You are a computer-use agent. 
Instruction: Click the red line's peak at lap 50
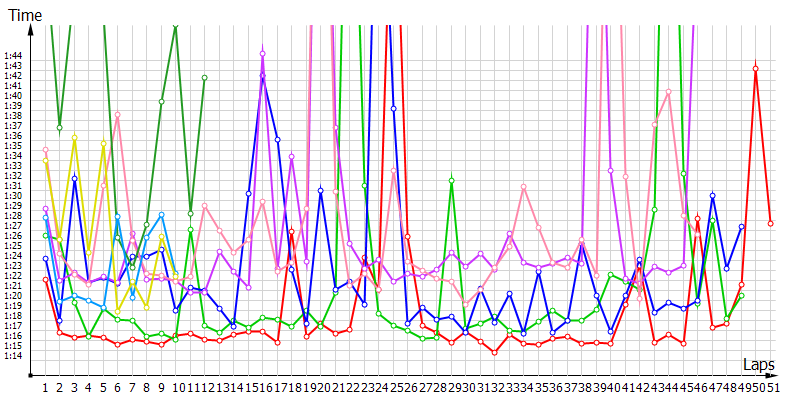coord(756,68)
